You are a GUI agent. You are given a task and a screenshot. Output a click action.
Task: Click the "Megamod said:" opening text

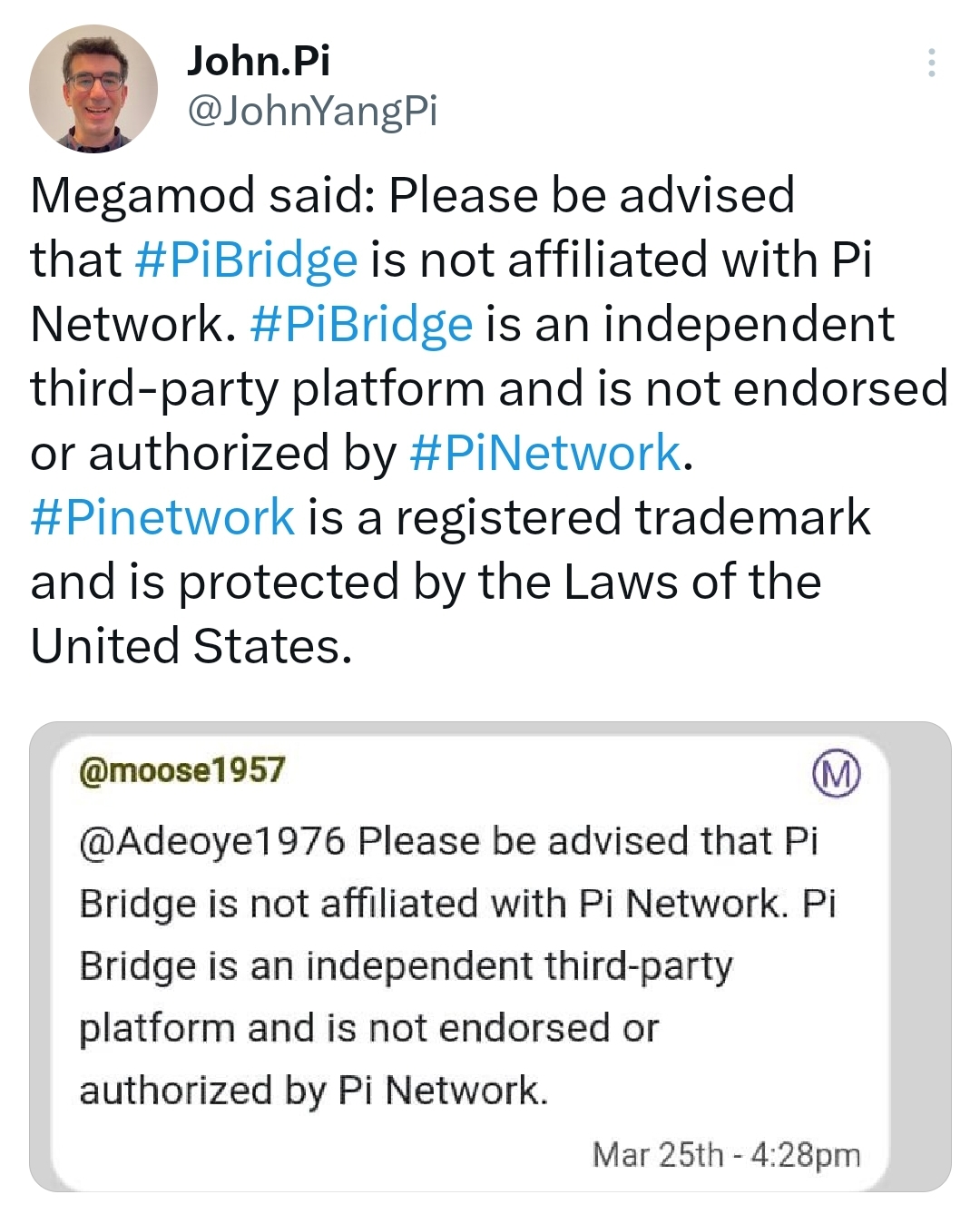pyautogui.click(x=201, y=195)
